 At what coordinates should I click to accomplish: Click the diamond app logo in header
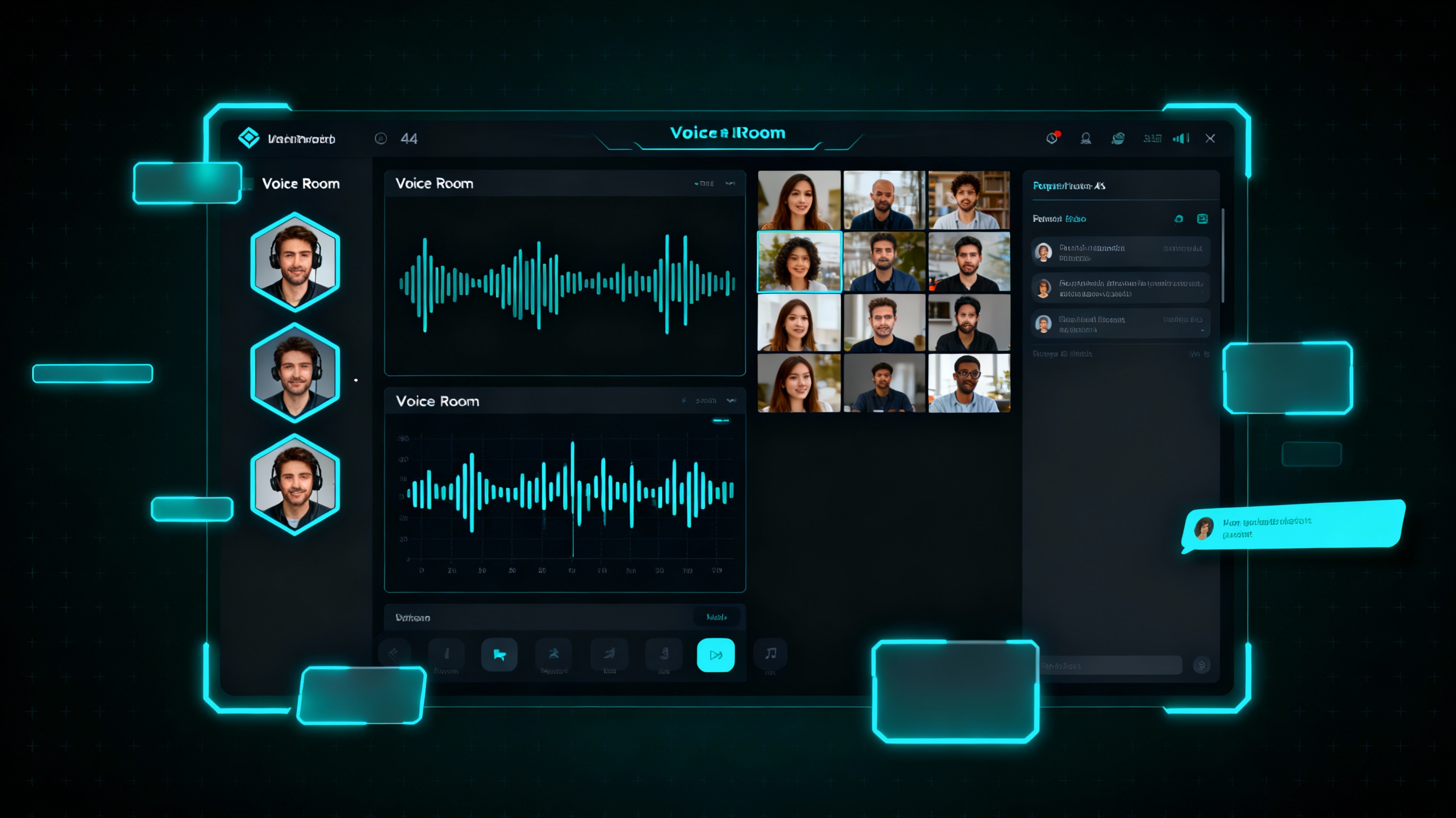[x=248, y=138]
